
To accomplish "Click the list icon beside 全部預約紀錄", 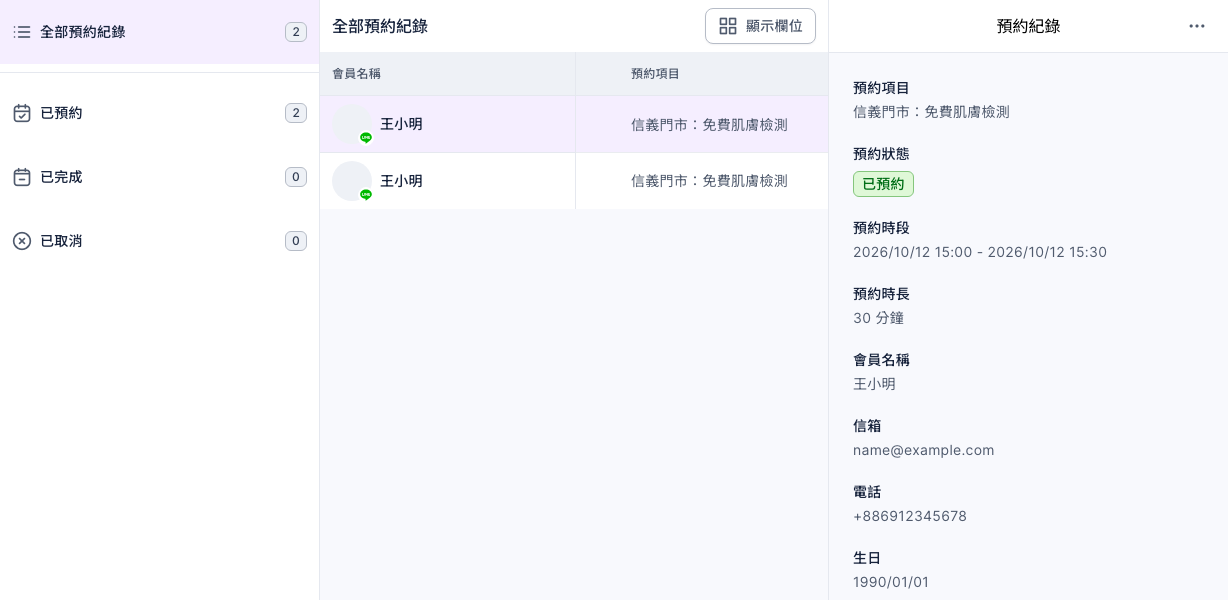I will coord(22,32).
